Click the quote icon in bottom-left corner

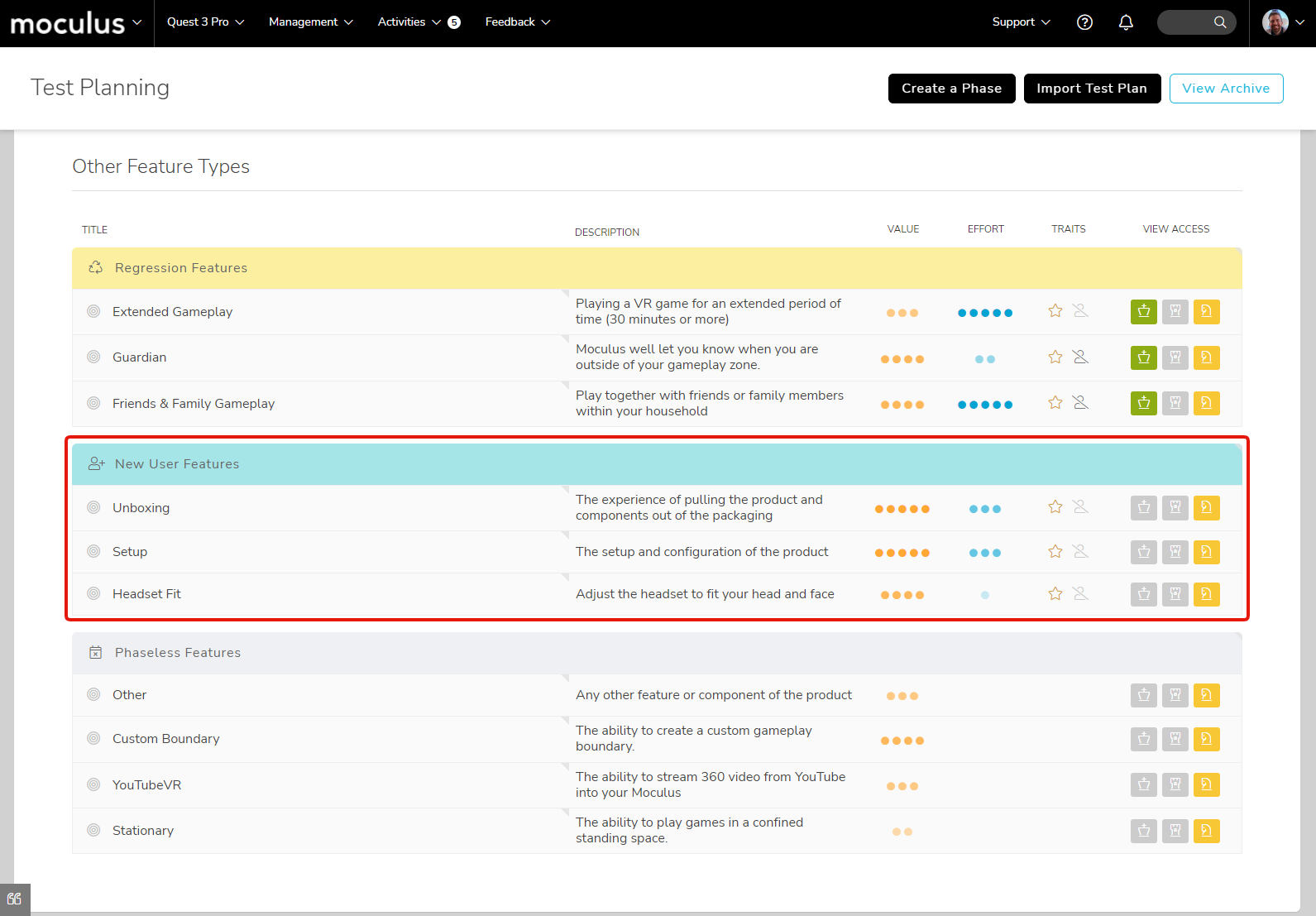point(15,899)
